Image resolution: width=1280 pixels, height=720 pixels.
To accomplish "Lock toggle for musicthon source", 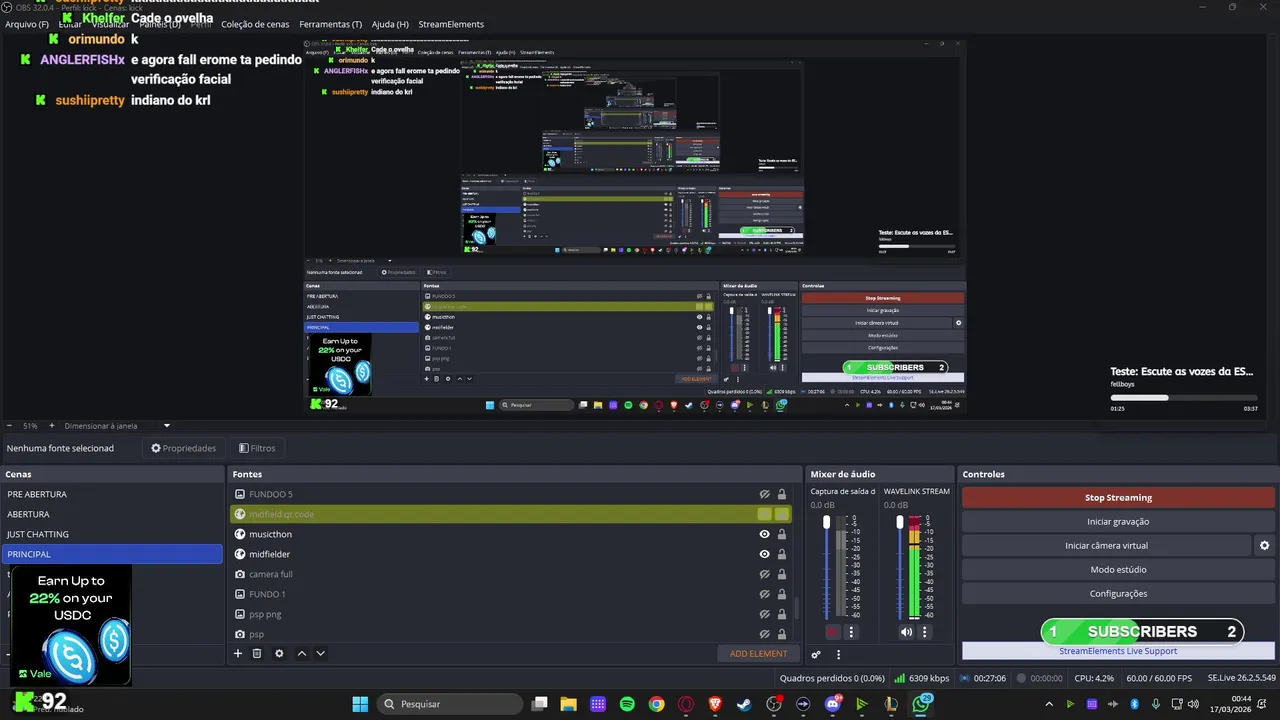I will [x=782, y=534].
